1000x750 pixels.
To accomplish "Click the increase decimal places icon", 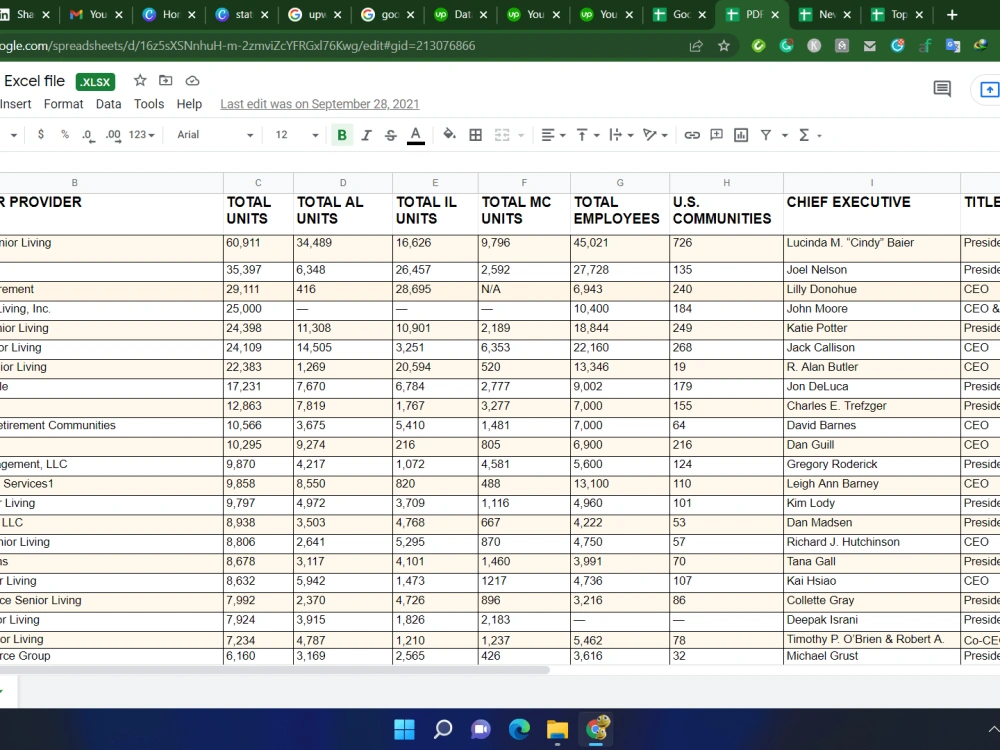I will pos(113,135).
